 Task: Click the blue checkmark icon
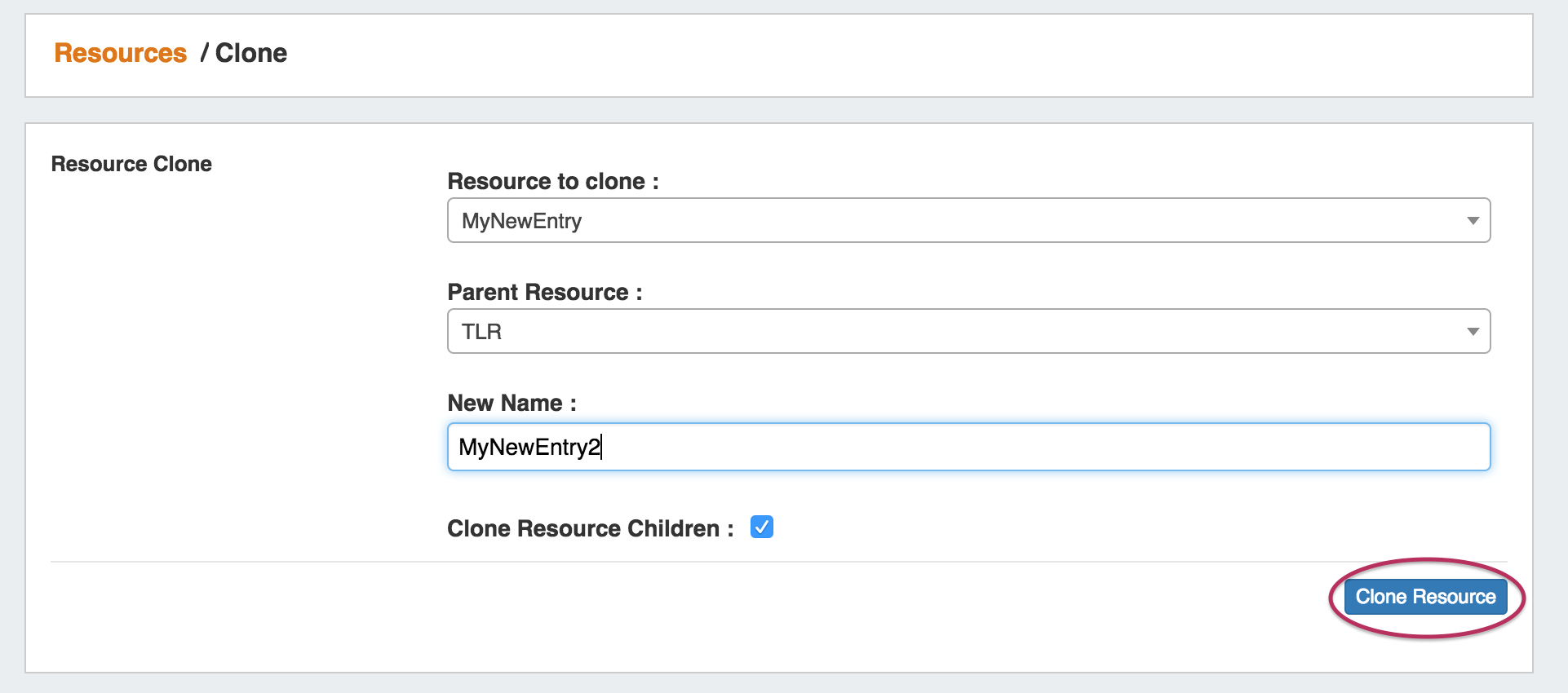[x=761, y=527]
